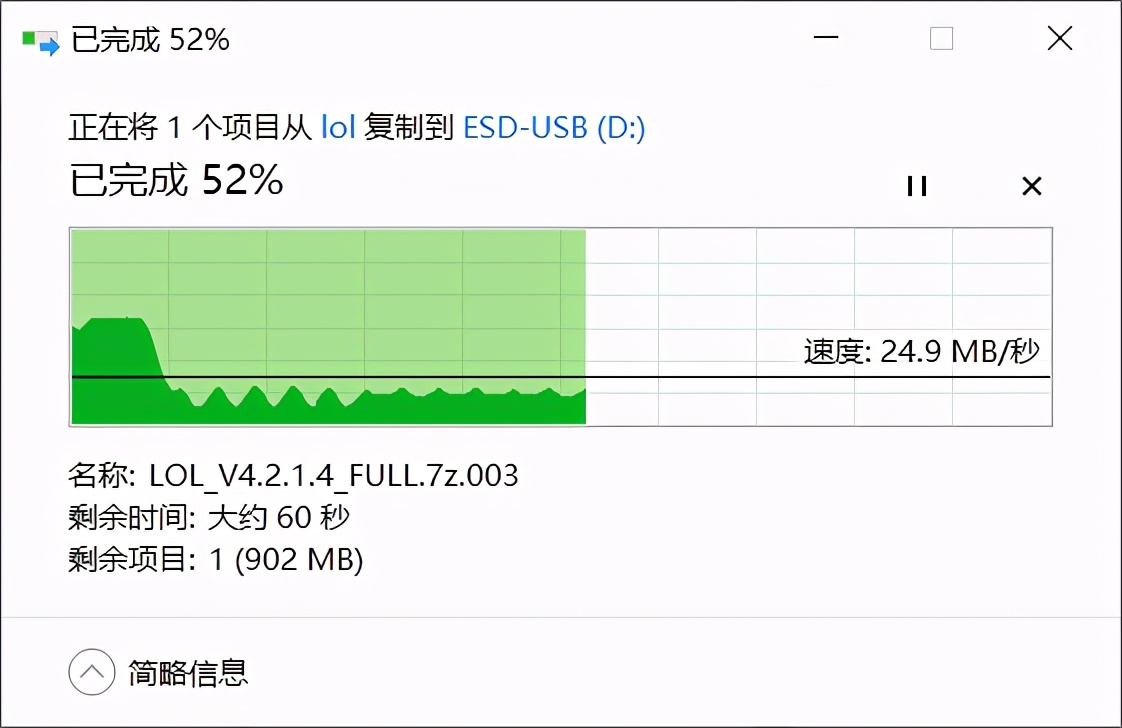Cancel the copy with the X icon

[1031, 186]
